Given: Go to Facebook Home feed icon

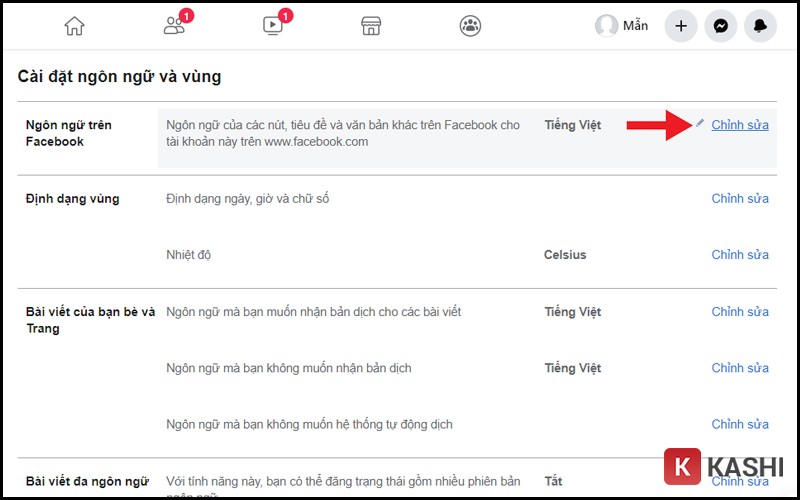Looking at the screenshot, I should pyautogui.click(x=74, y=26).
